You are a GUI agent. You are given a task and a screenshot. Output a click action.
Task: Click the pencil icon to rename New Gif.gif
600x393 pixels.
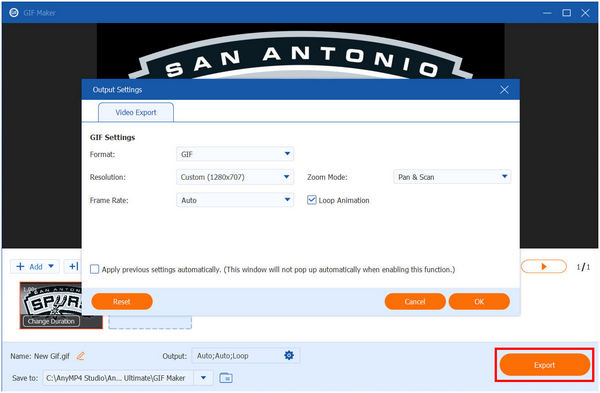[80, 356]
